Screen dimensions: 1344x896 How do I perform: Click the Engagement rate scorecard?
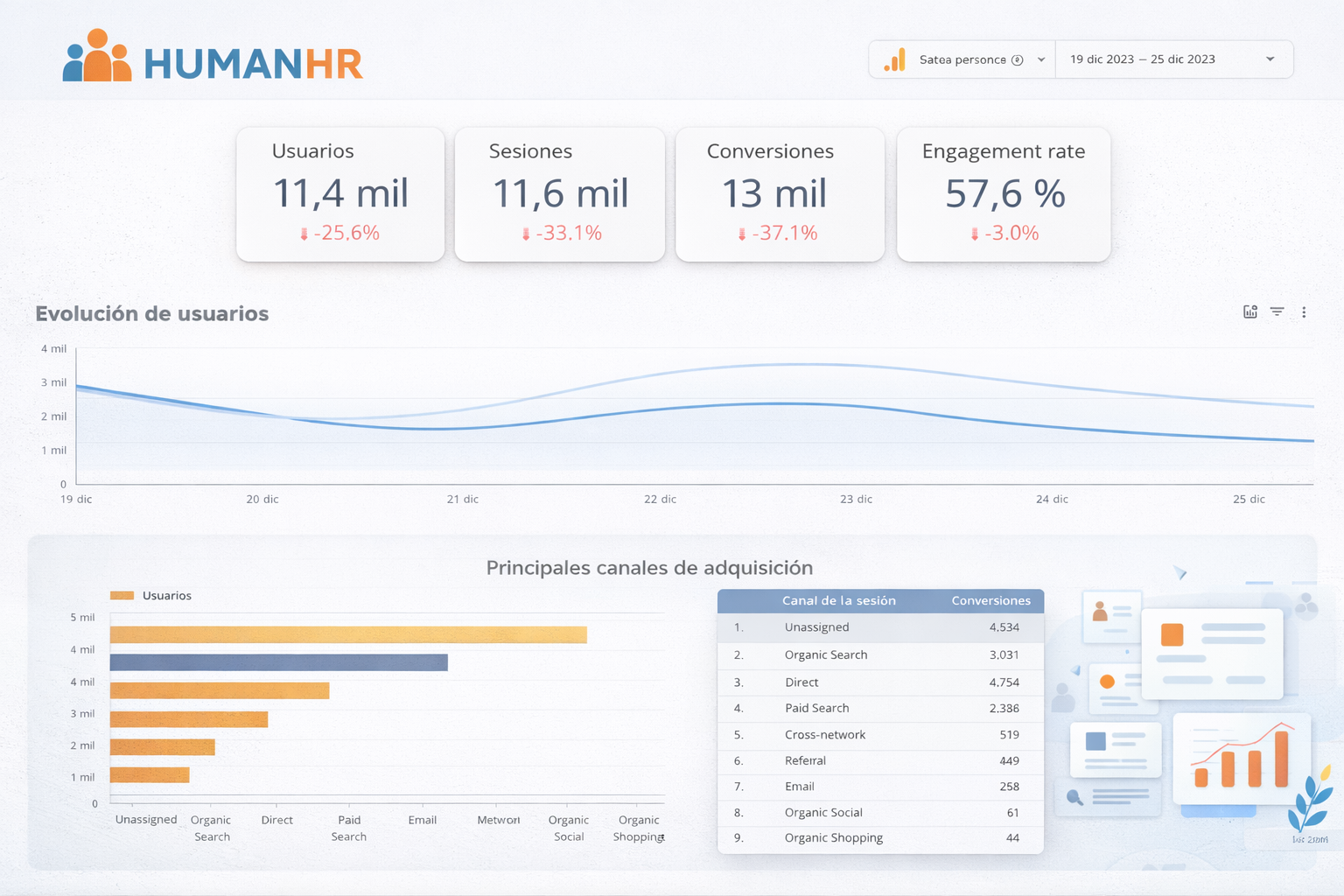1004,194
